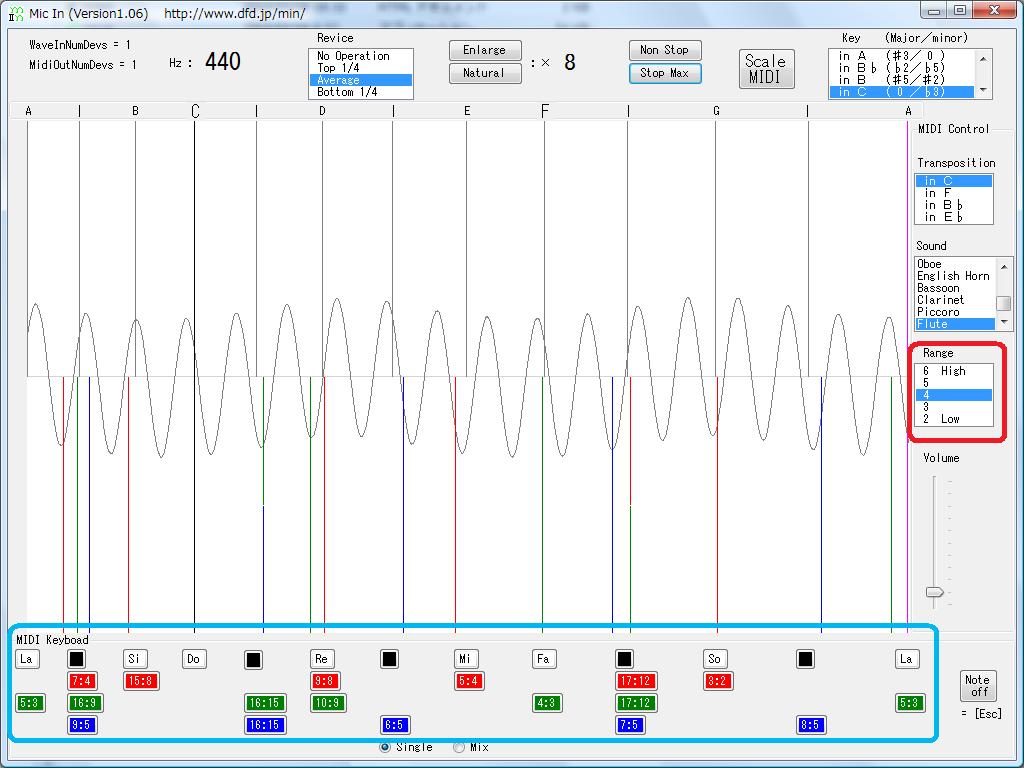Viewport: 1024px width, 768px height.
Task: Select No Operation in Revice list
Action: (x=360, y=56)
